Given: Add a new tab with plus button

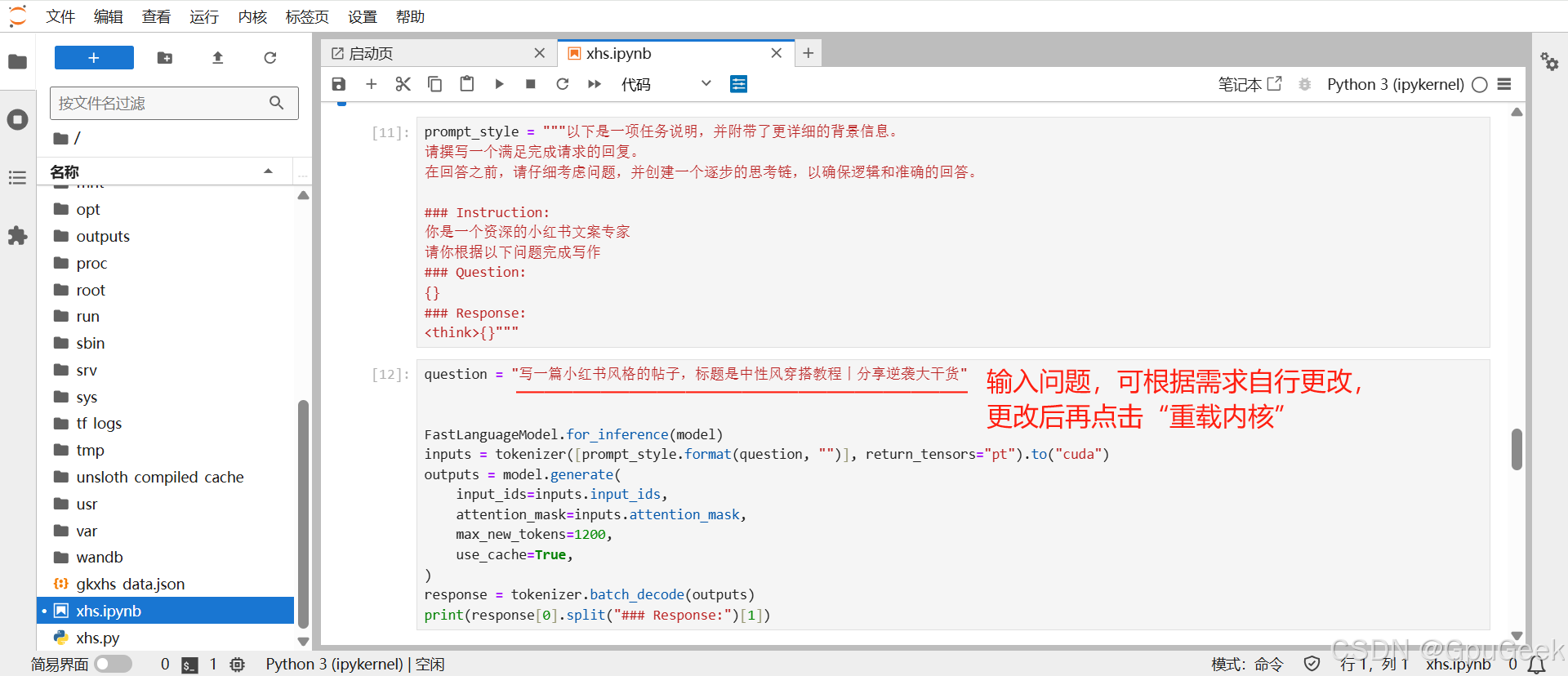Looking at the screenshot, I should (808, 53).
